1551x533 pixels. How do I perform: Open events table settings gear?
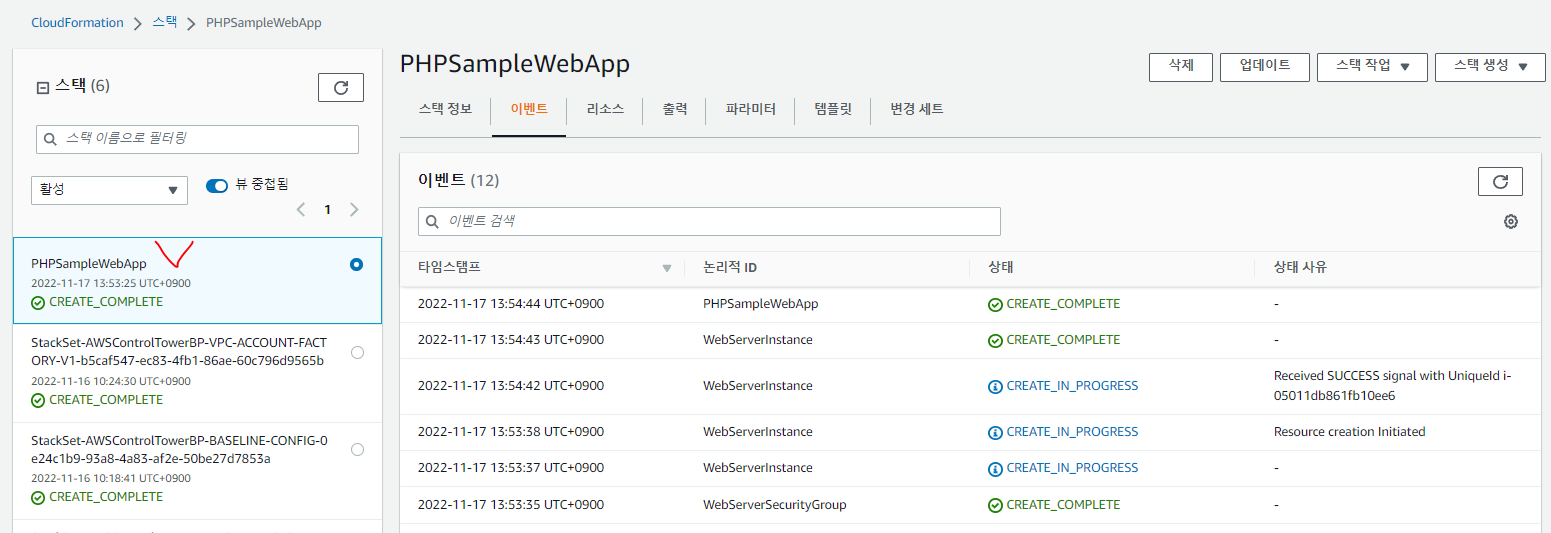(x=1511, y=222)
